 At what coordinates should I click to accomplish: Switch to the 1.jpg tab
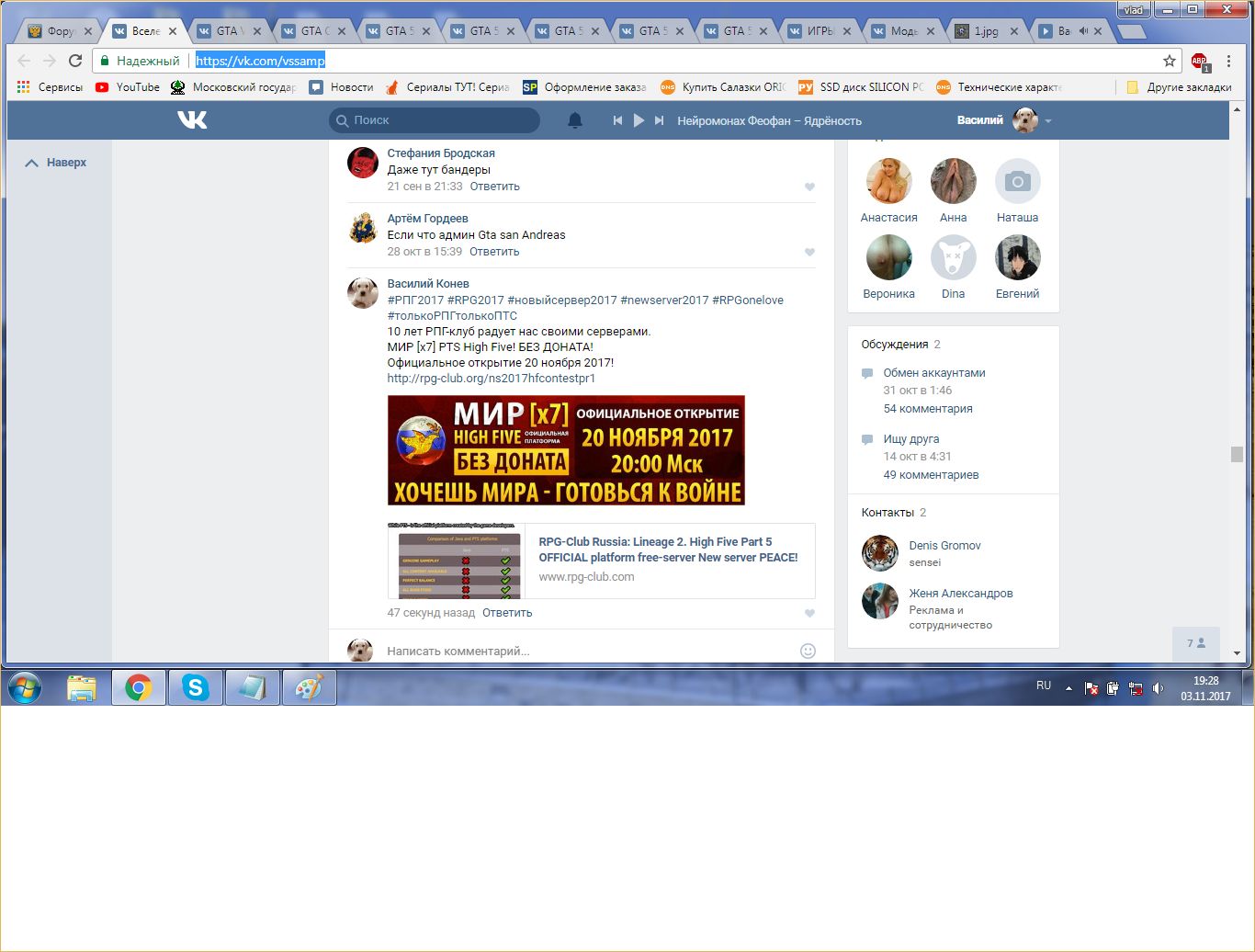(x=987, y=31)
